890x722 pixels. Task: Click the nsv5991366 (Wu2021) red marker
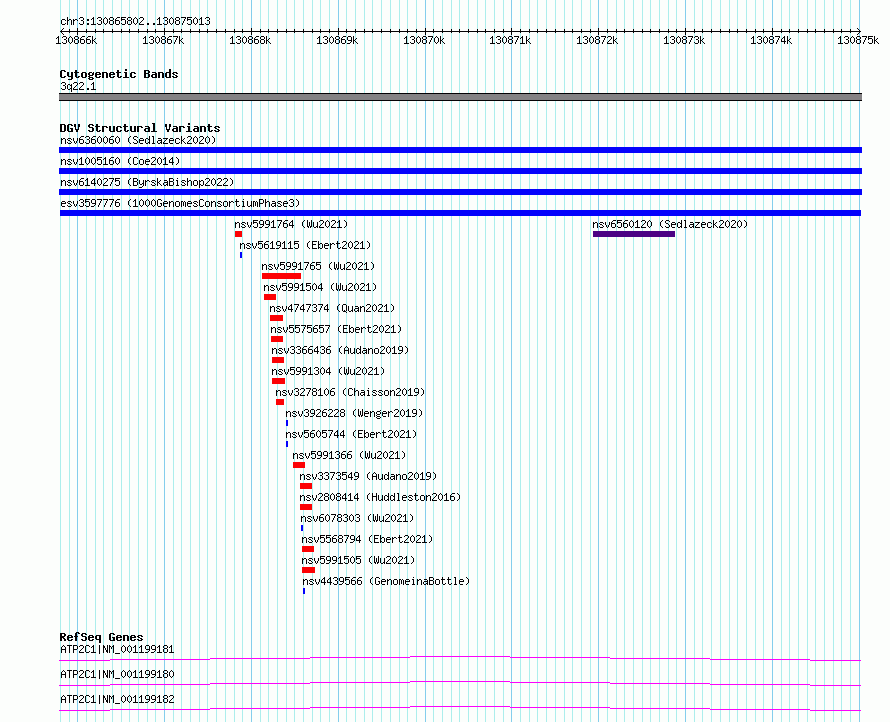coord(299,465)
